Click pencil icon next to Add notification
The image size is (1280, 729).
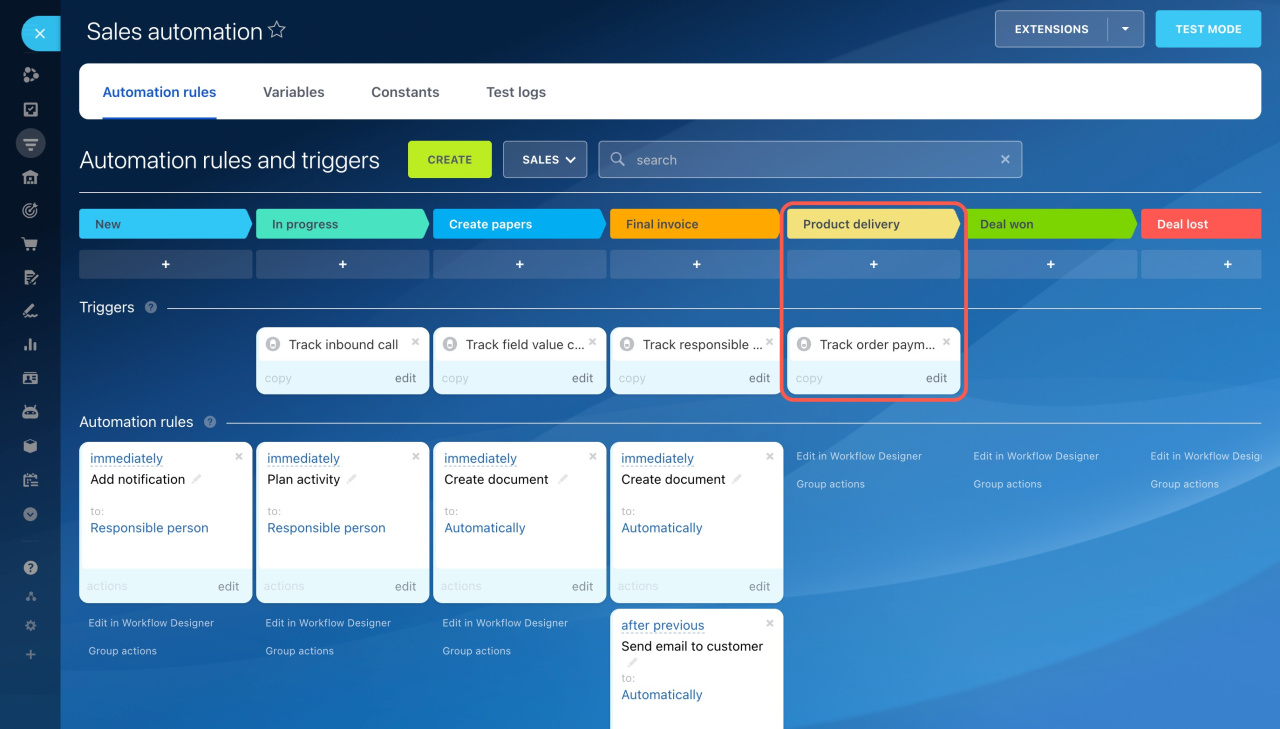tap(197, 479)
